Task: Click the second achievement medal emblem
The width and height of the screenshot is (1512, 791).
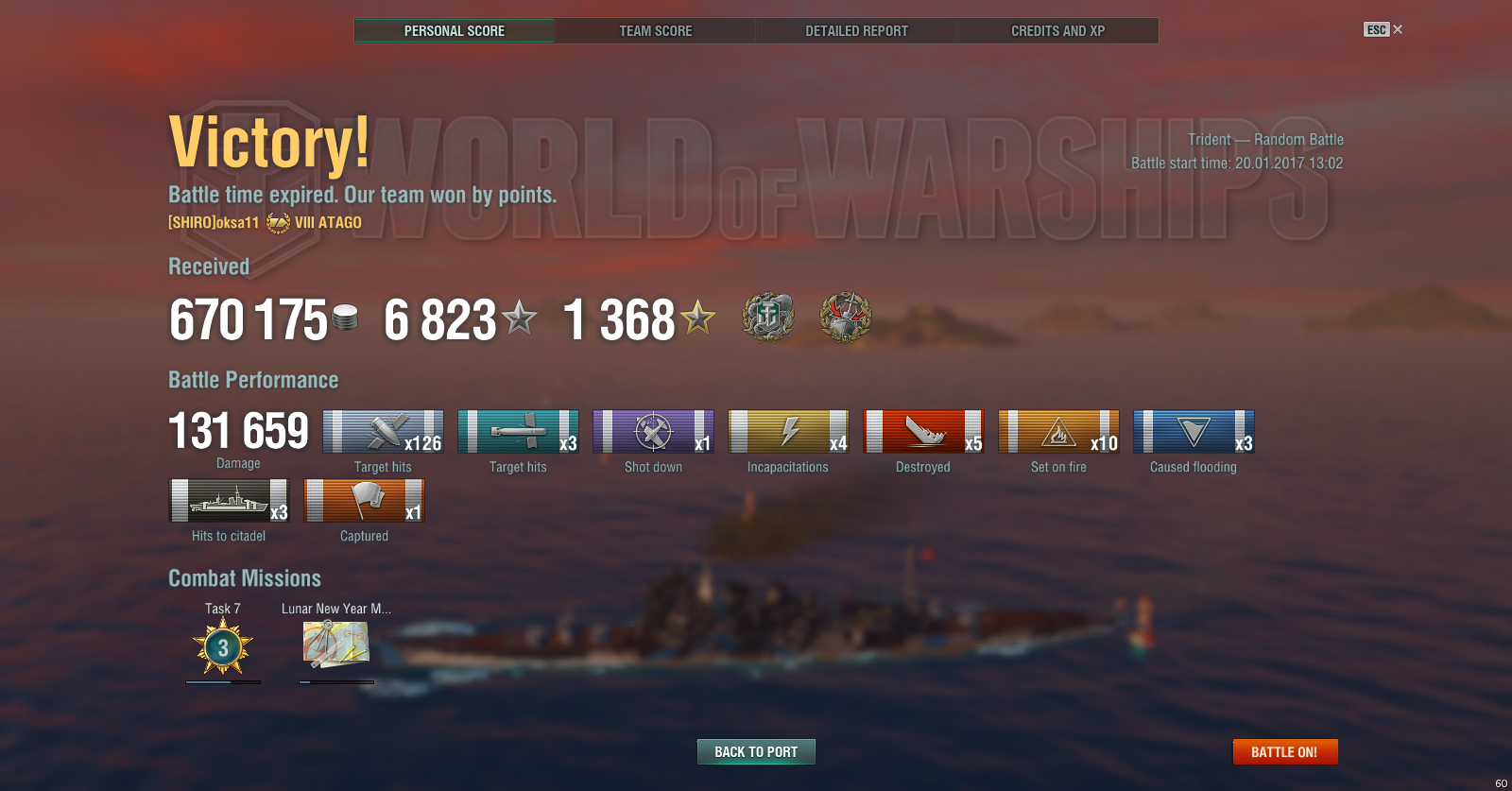Action: (x=845, y=317)
